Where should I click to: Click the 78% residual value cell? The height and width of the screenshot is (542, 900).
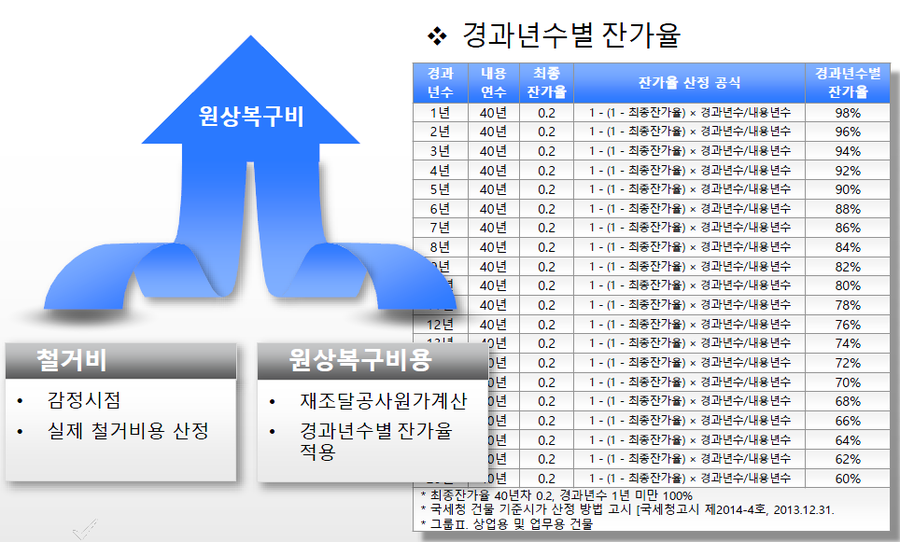pos(848,305)
